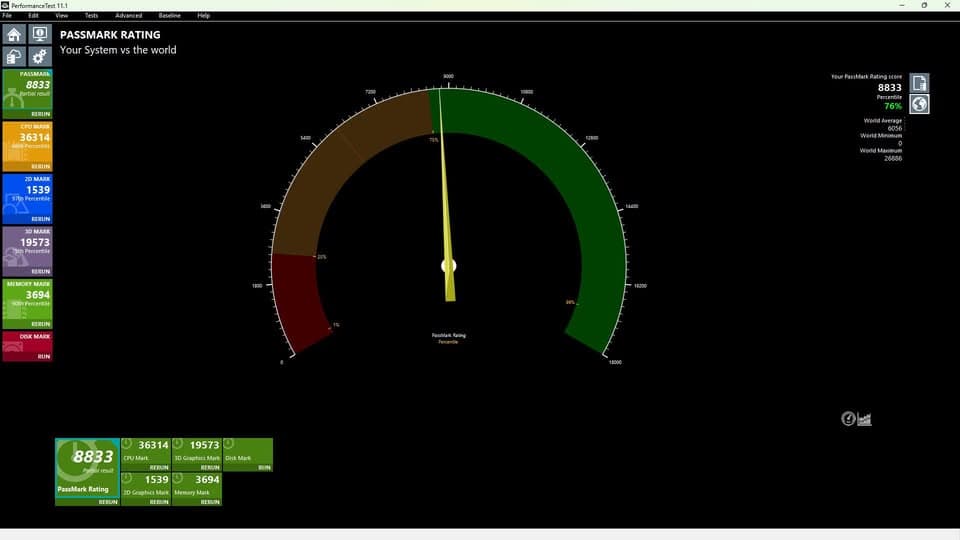Restore down the PerformanceTest window

[x=924, y=5]
